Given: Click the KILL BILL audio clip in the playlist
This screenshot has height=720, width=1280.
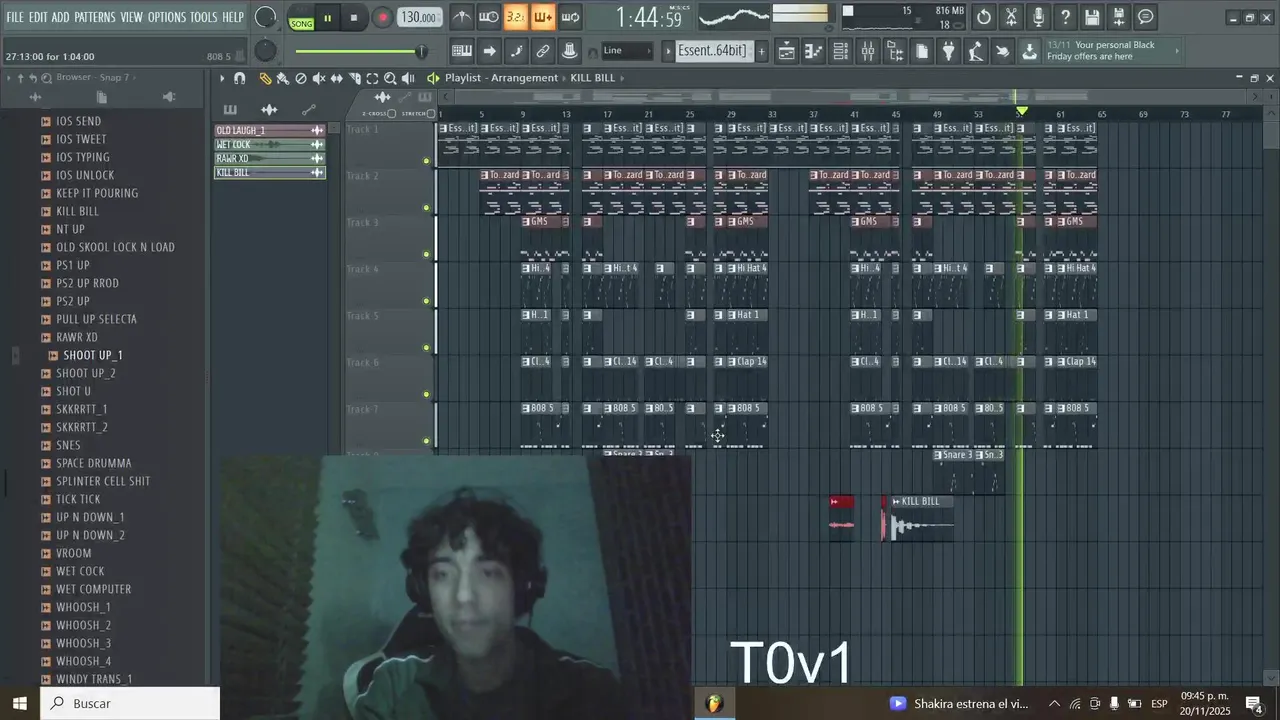Looking at the screenshot, I should pyautogui.click(x=922, y=518).
